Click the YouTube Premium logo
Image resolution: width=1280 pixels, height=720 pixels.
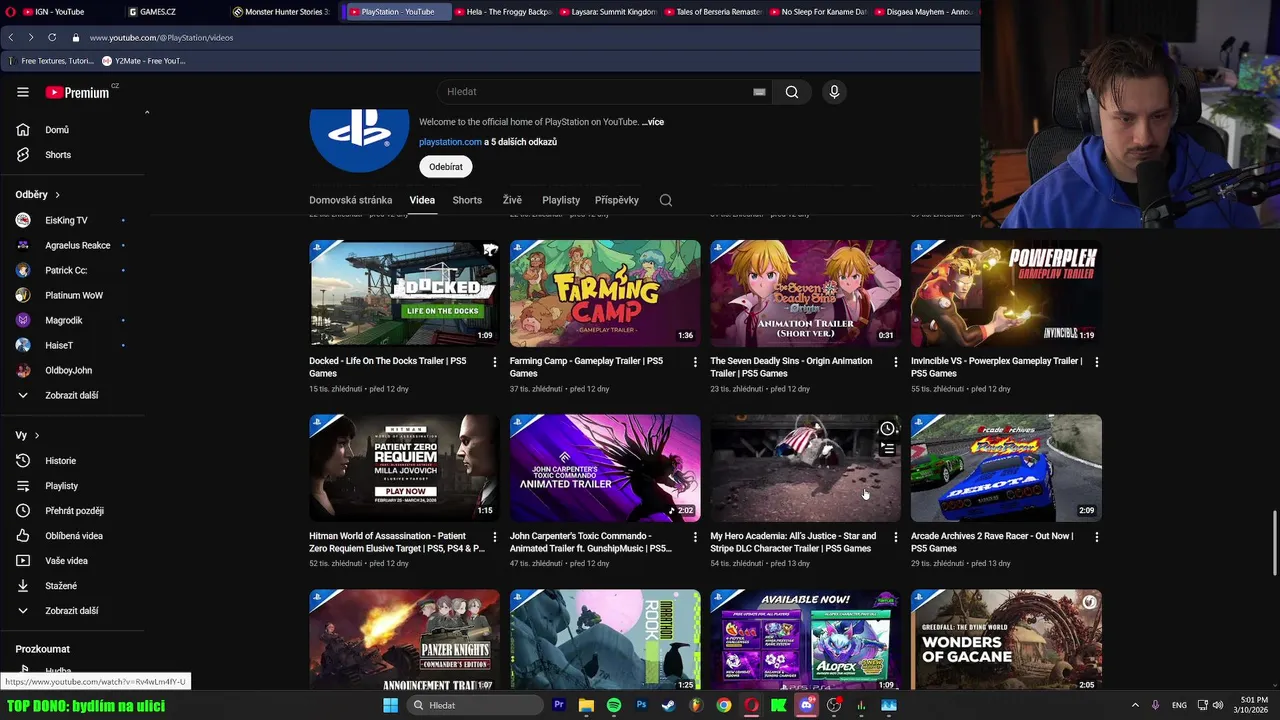click(x=77, y=92)
